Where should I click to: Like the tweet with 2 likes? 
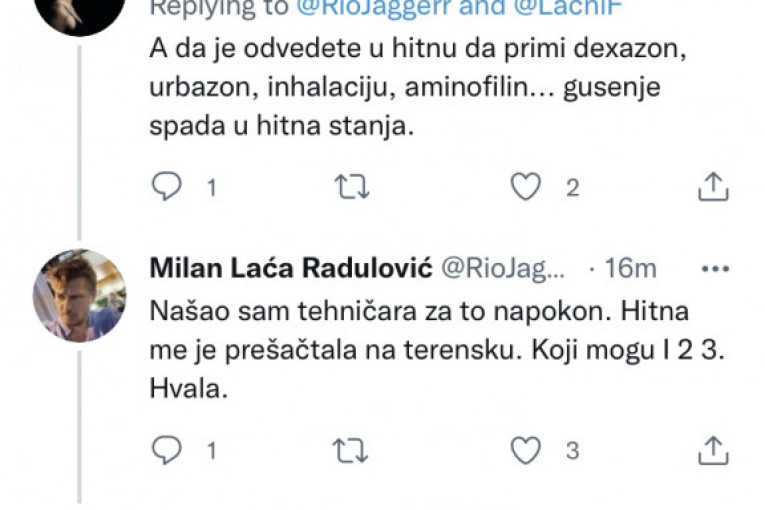click(x=526, y=186)
